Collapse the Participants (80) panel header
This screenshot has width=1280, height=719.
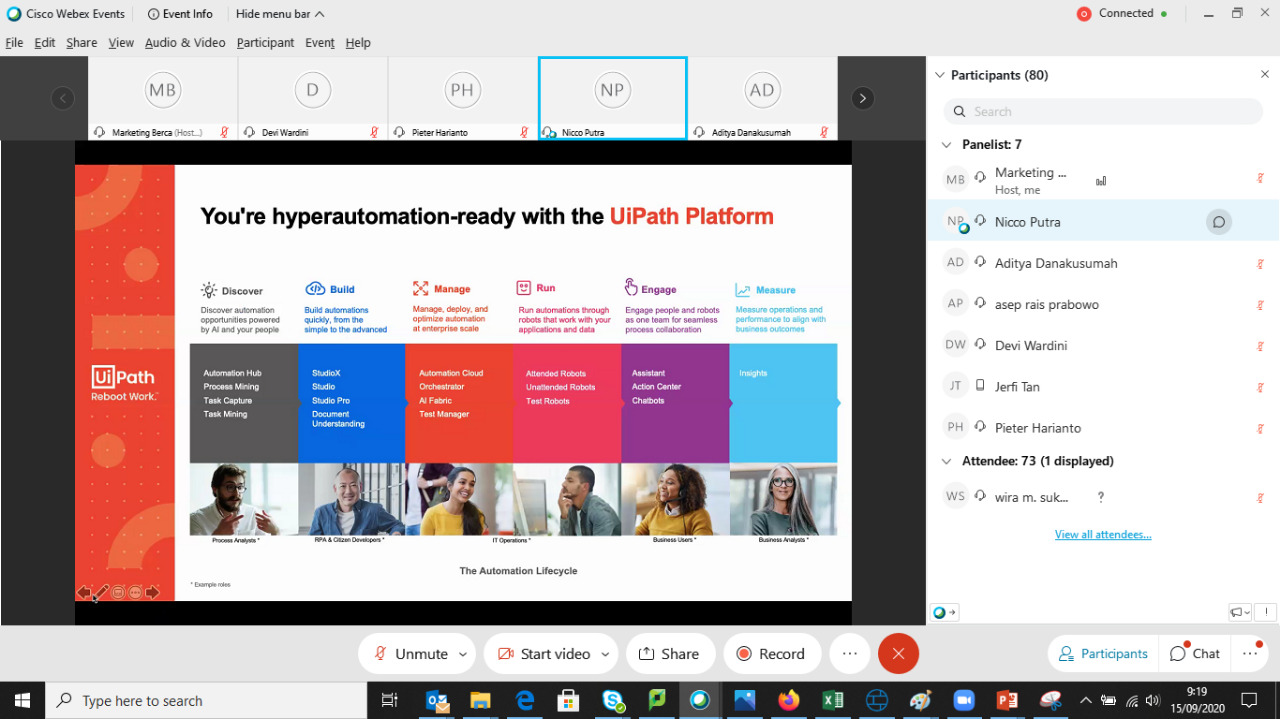[x=939, y=75]
